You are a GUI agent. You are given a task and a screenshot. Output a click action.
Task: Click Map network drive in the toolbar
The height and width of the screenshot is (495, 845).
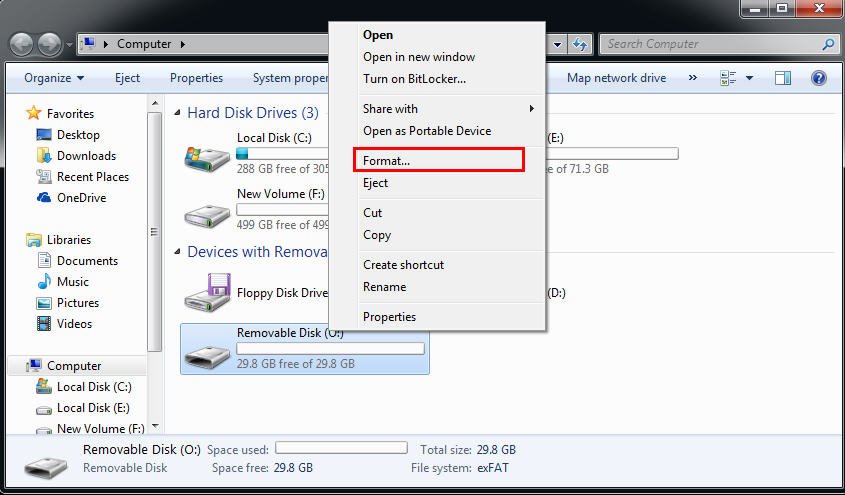coord(617,78)
